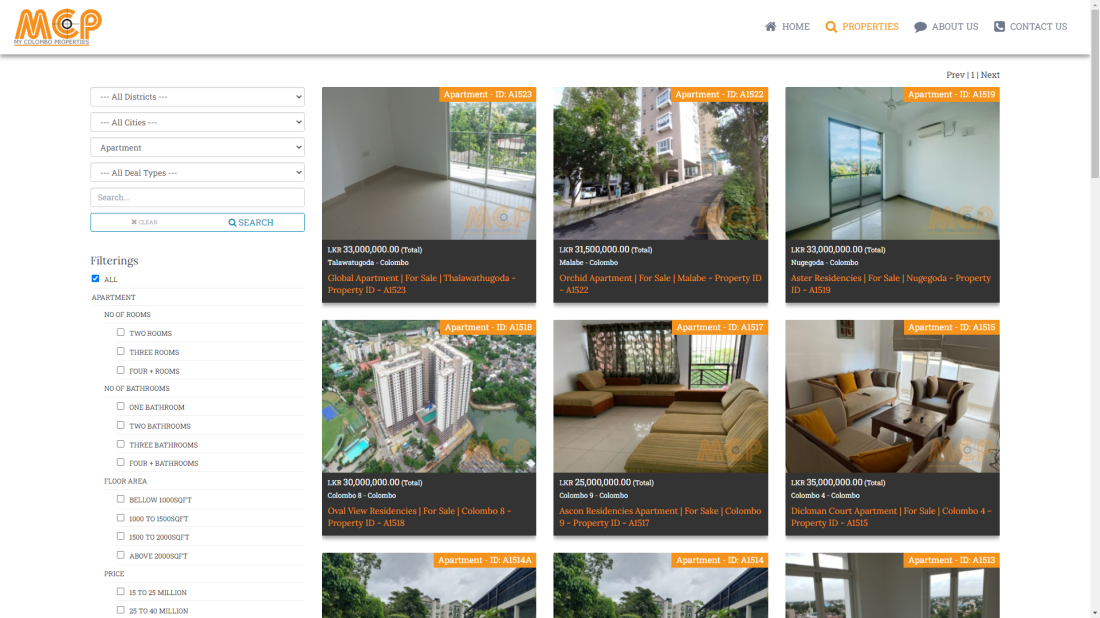
Task: Click the speech bubble icon beside ABOUT US
Action: 920,27
